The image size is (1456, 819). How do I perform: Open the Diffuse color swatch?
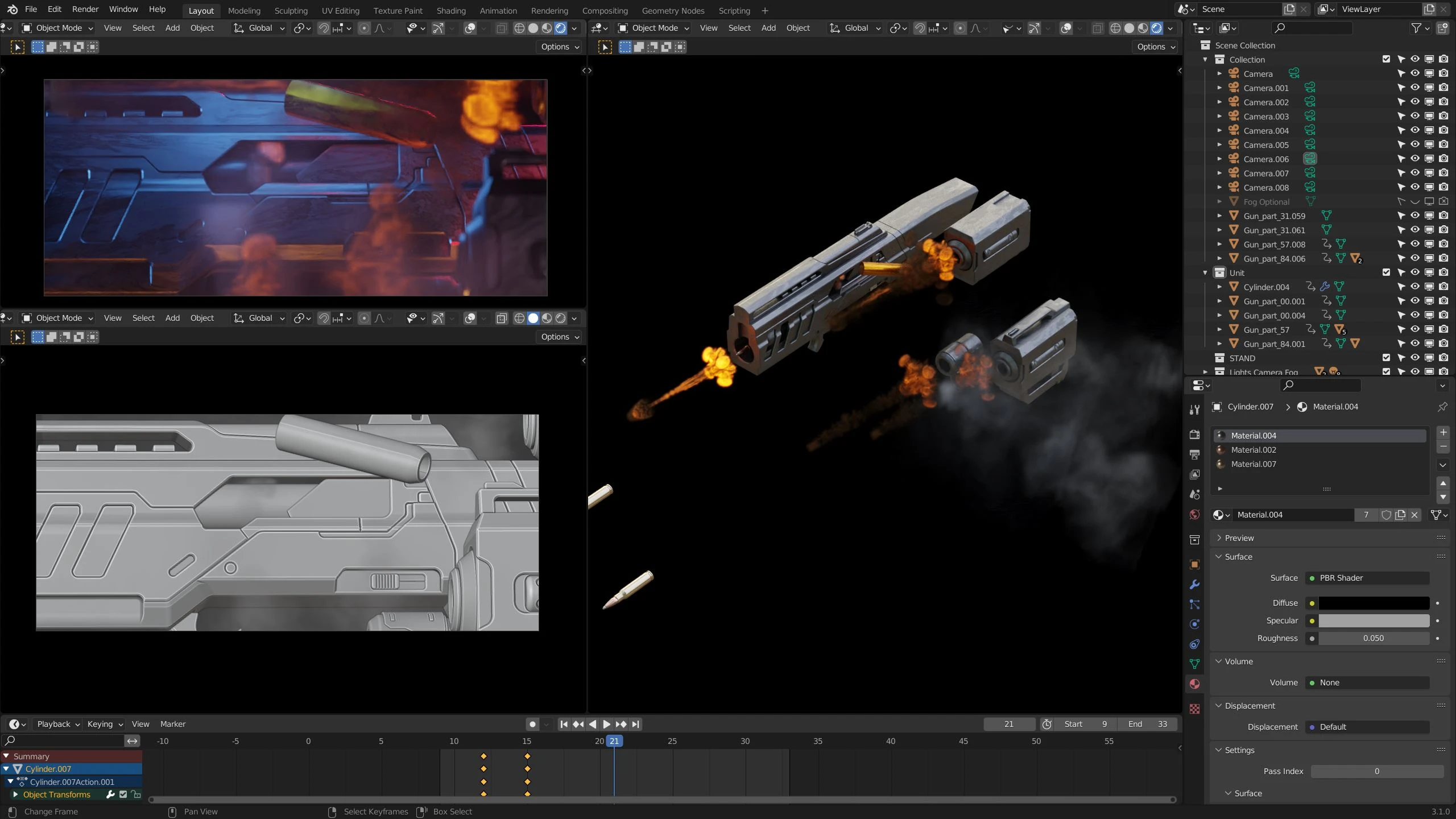point(1374,603)
